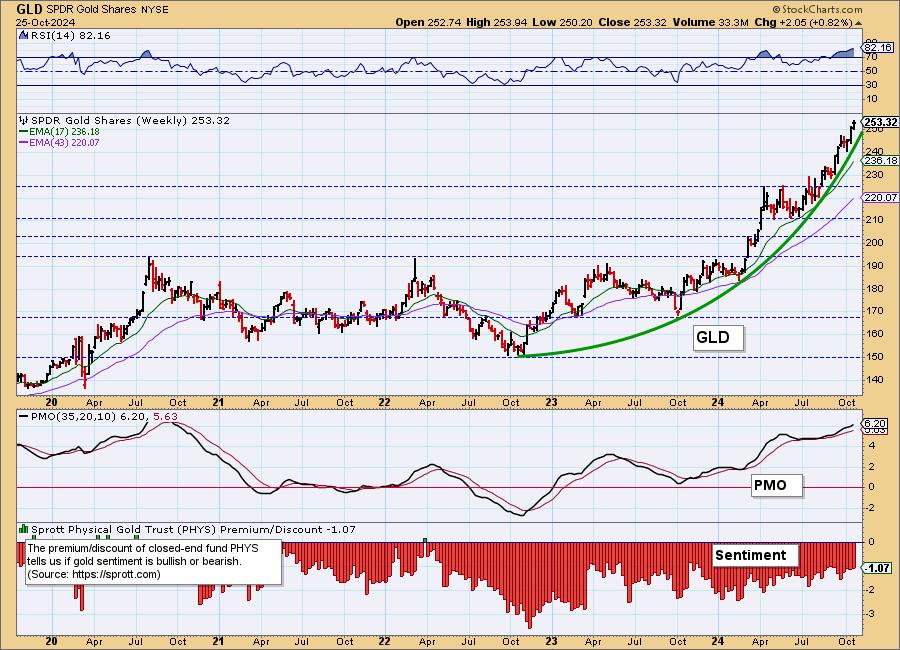
Task: Click the RSI(14) legend marker icon
Action: pyautogui.click(x=23, y=35)
